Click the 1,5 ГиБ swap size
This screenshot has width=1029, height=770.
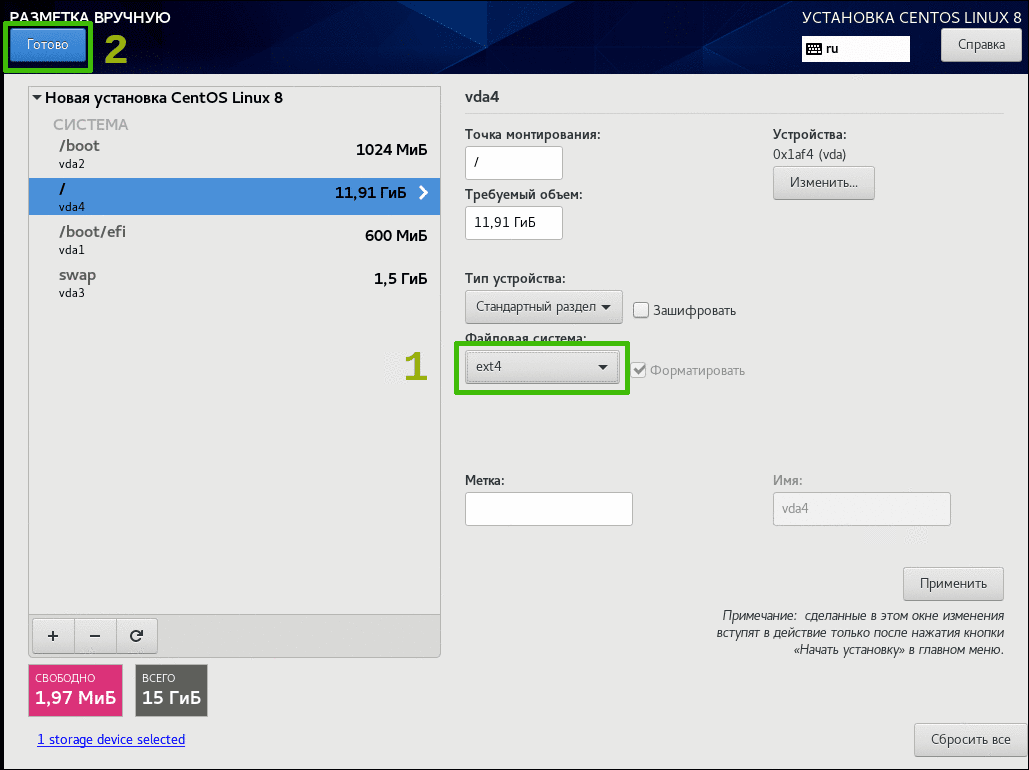coord(400,279)
